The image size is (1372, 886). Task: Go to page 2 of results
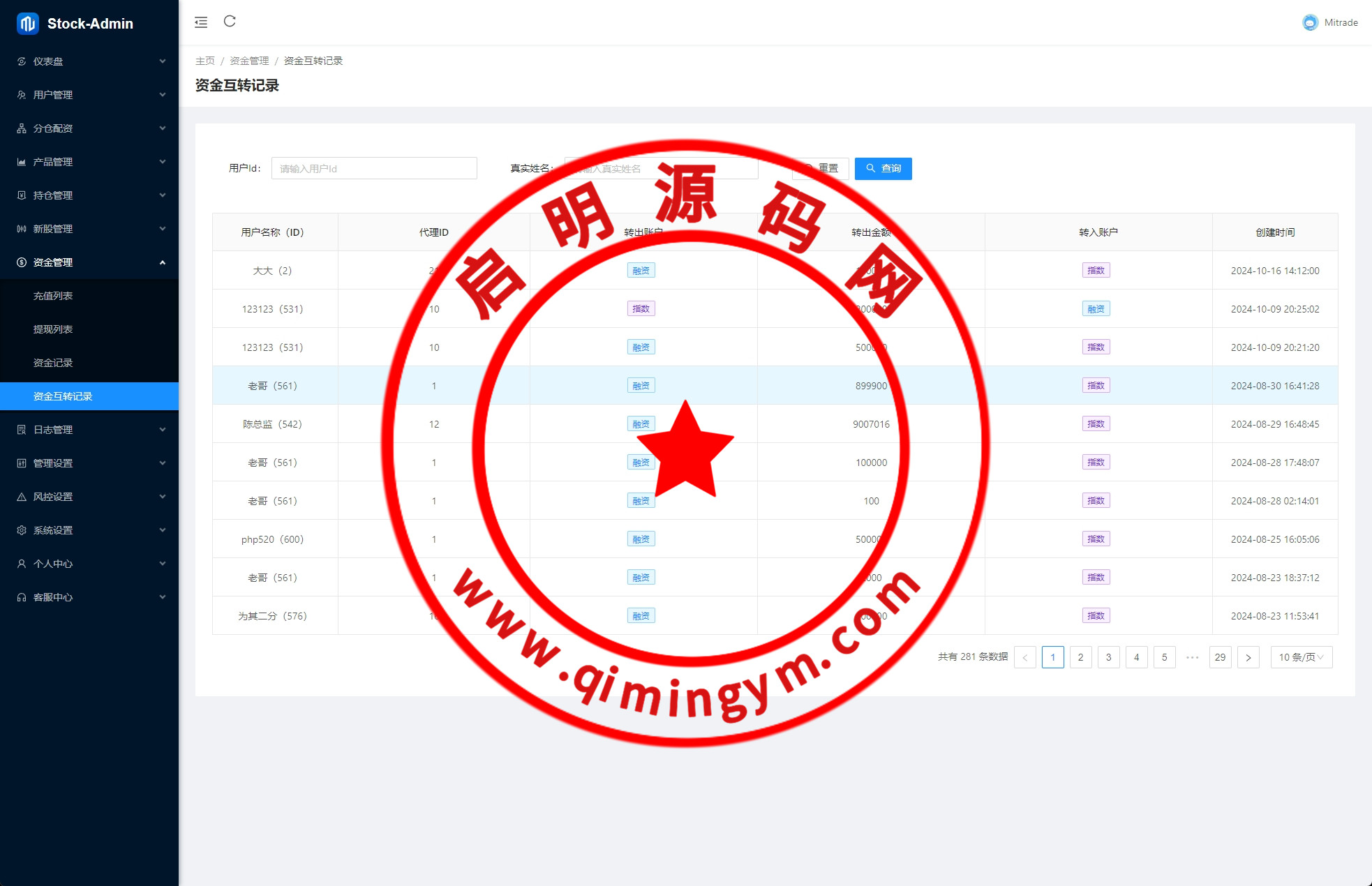click(1080, 657)
